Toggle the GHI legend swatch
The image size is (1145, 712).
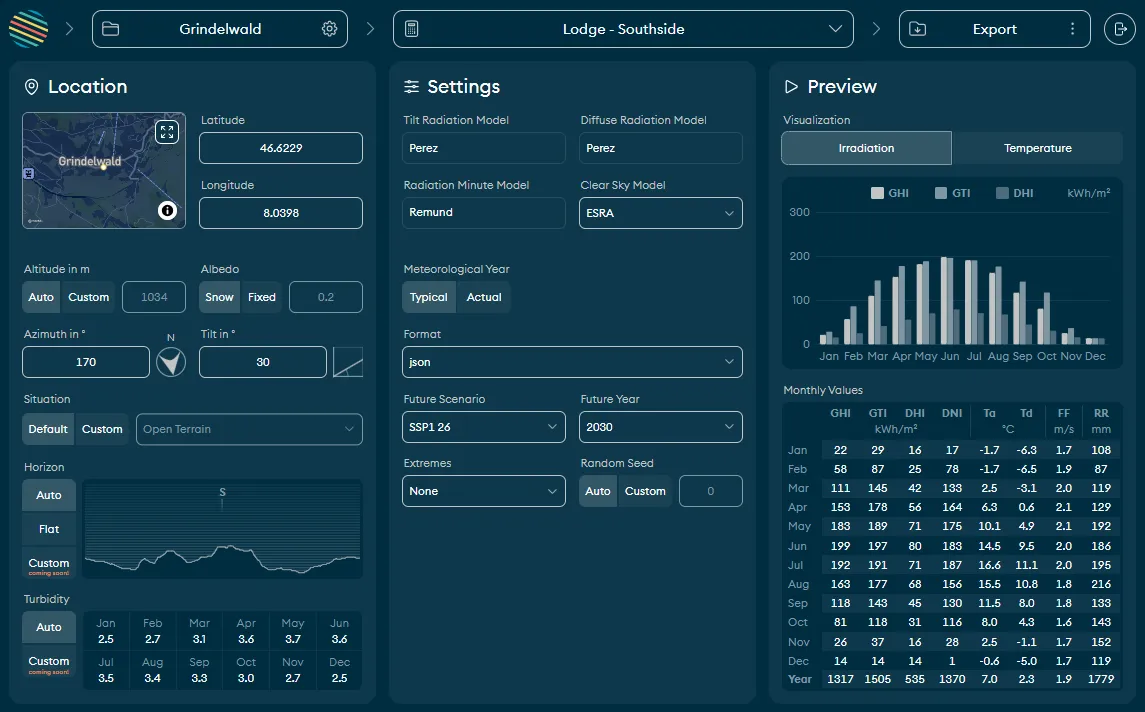pos(877,193)
